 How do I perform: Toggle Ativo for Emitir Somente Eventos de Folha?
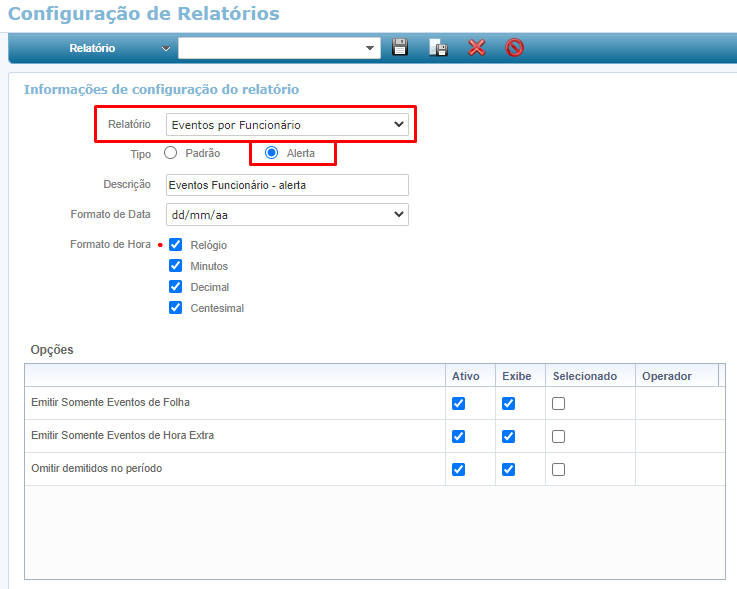click(459, 403)
